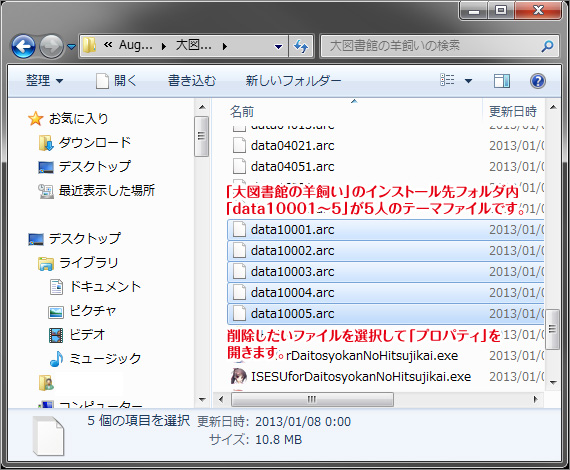Viewport: 570px width, 470px height.
Task: Click the Forward navigation arrow button
Action: (51, 47)
